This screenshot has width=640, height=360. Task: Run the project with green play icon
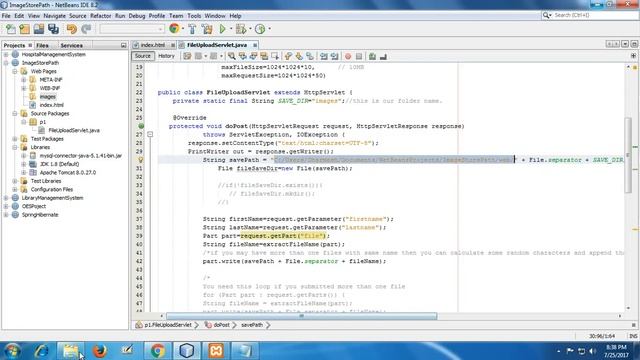click(x=222, y=29)
